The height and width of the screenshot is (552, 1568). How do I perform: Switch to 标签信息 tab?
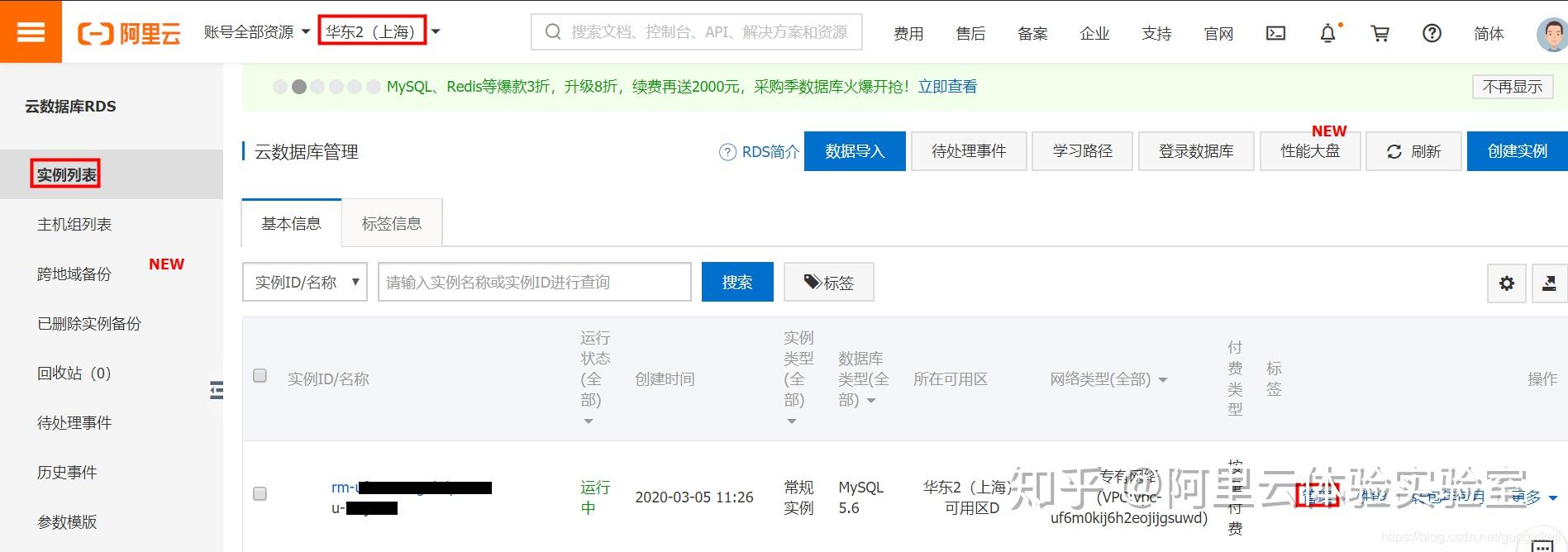coord(392,223)
